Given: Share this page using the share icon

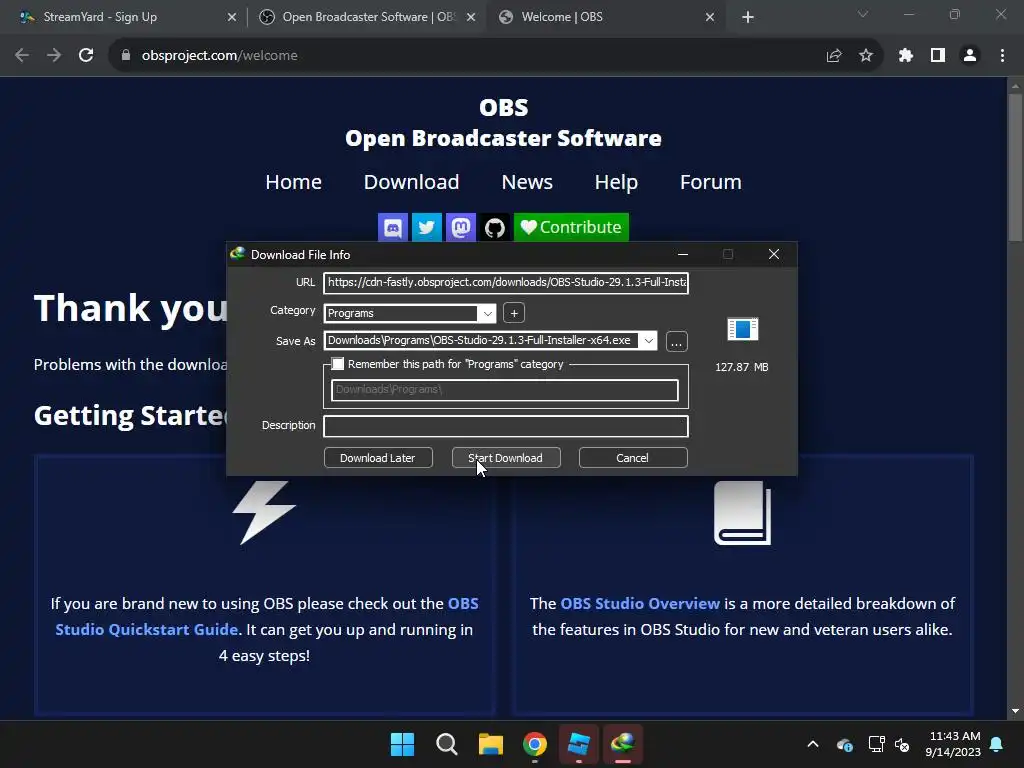Looking at the screenshot, I should coord(834,56).
